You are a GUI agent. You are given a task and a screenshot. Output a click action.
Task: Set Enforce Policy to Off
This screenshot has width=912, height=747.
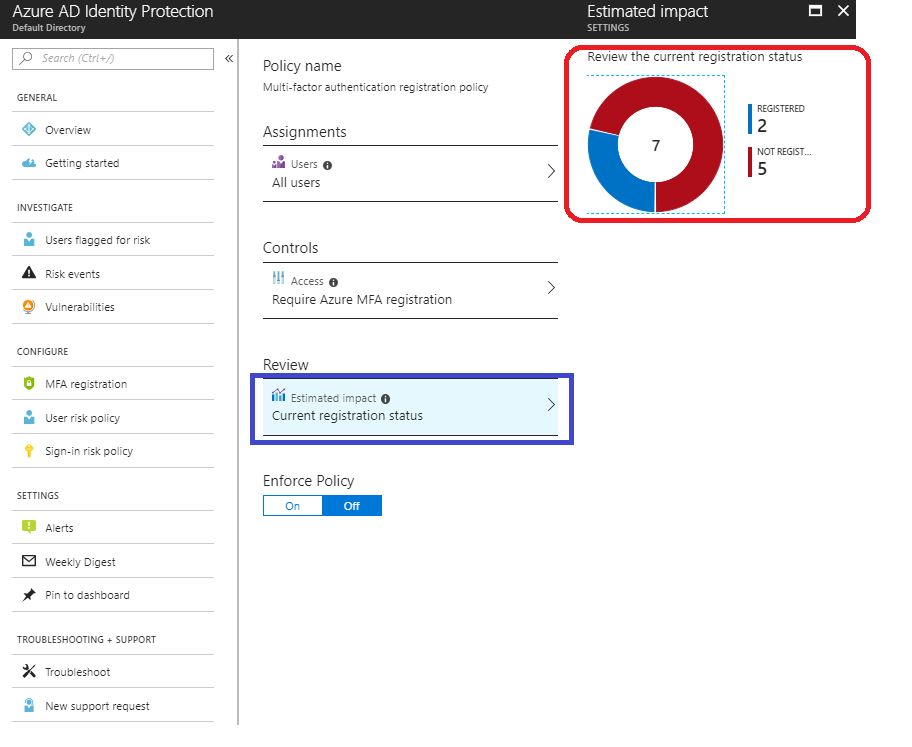point(351,505)
